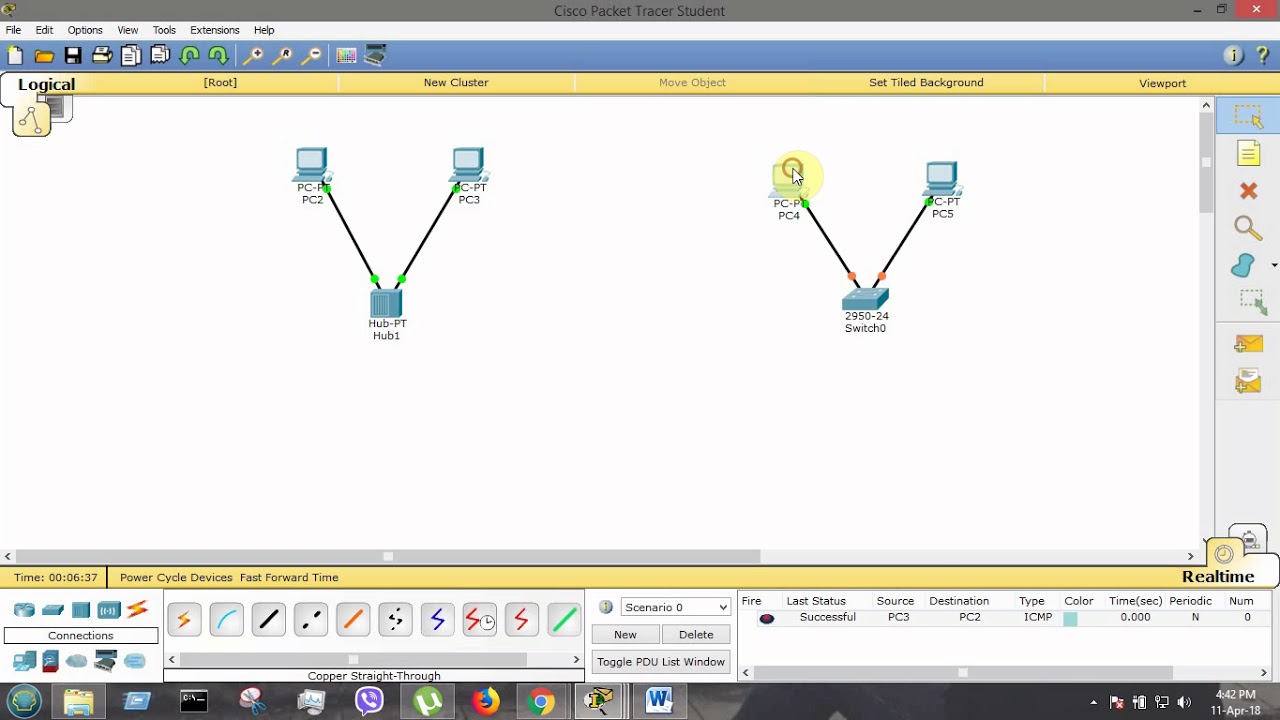
Task: Select the Copper Cross-Over dashed cable
Action: click(x=311, y=621)
